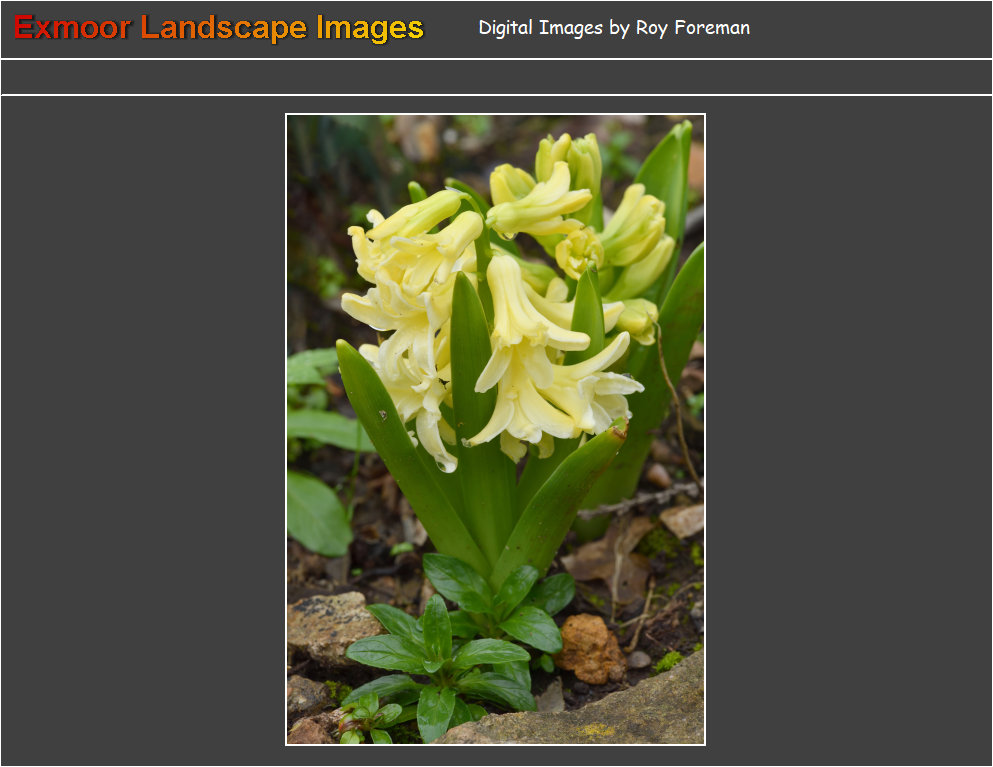This screenshot has width=993, height=767.
Task: Click the green moss patch near the large rock
Action: tap(668, 660)
